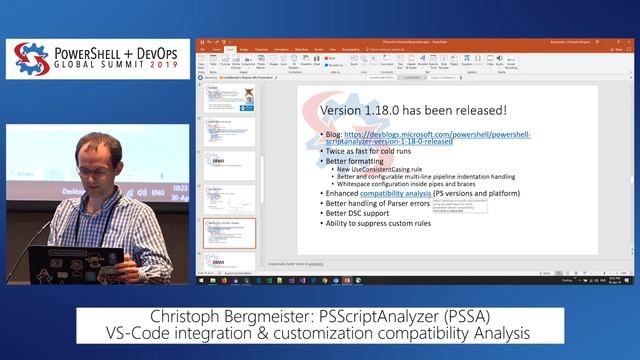
Task: Click the Link button in the ribbon
Action: click(x=364, y=61)
